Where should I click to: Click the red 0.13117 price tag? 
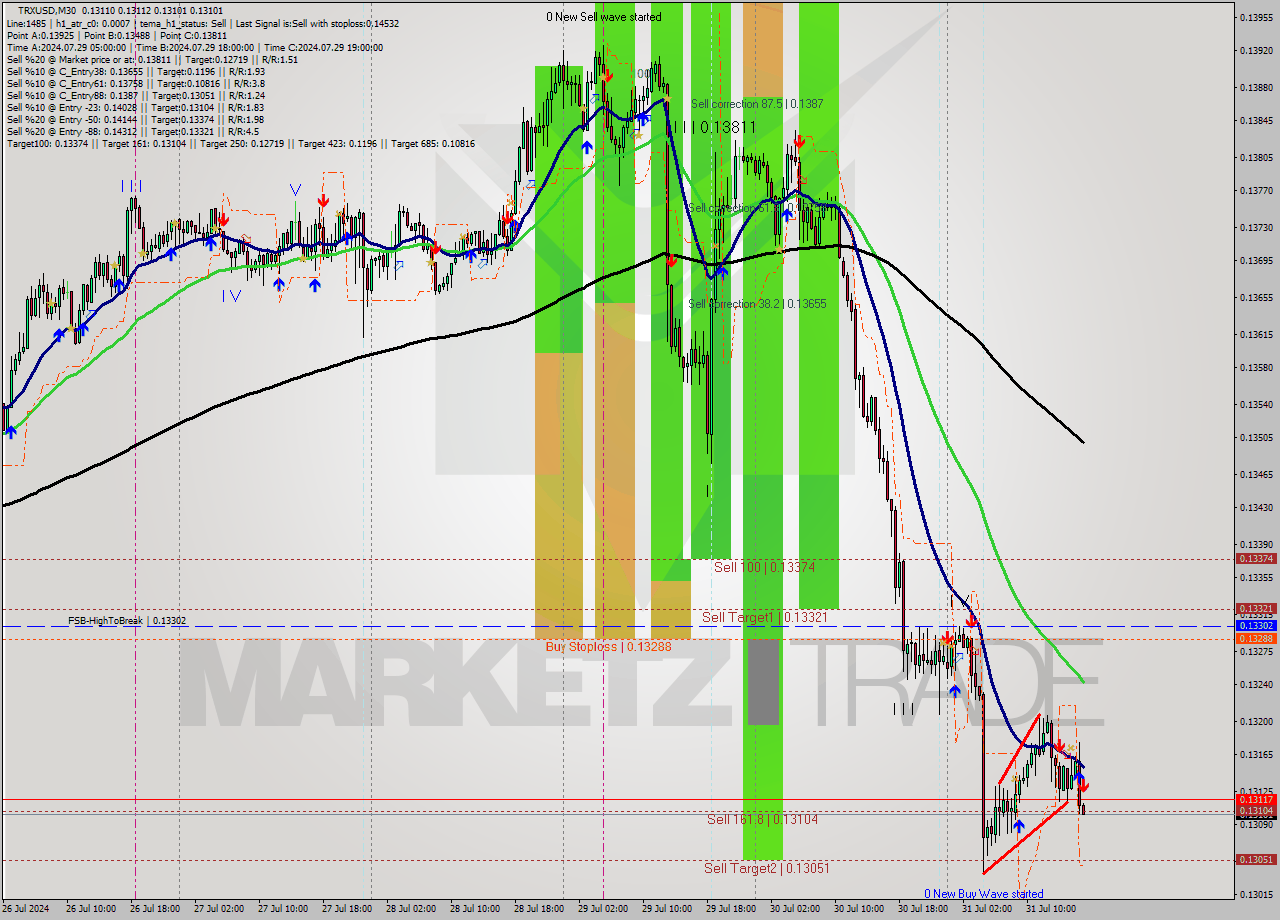click(1256, 799)
